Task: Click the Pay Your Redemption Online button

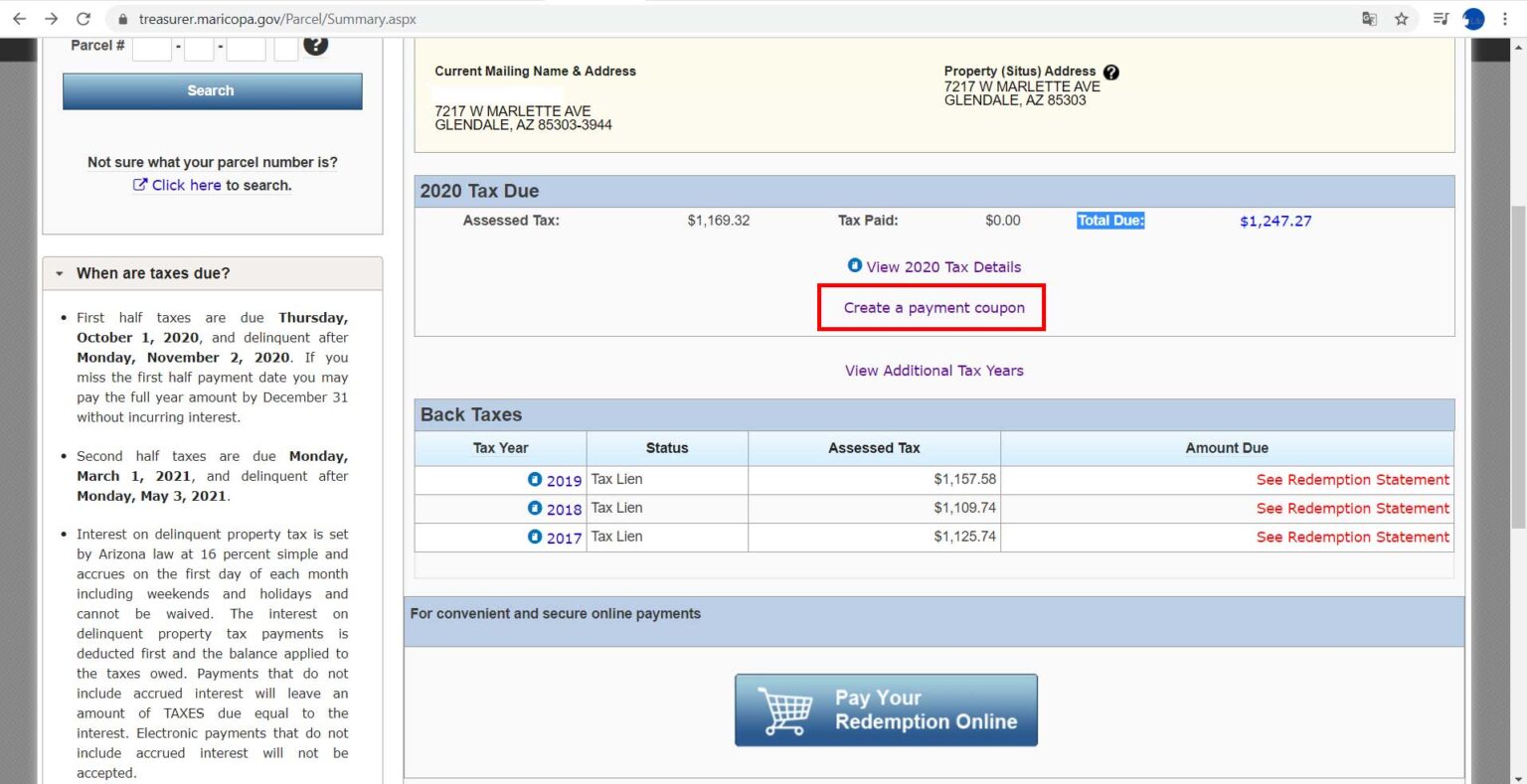Action: coord(886,709)
